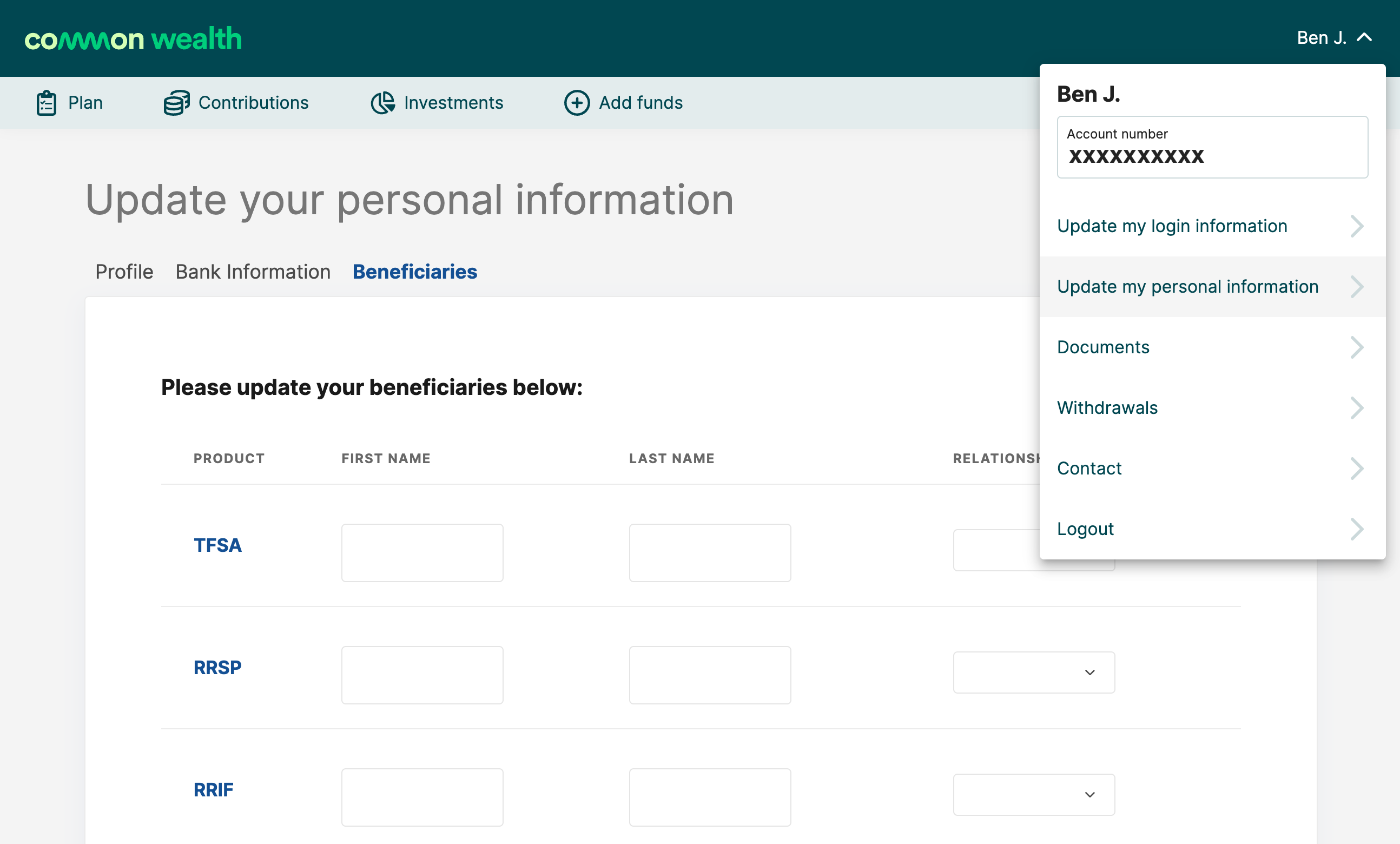Open RRIF relationship dropdown
1400x844 pixels.
1034,795
